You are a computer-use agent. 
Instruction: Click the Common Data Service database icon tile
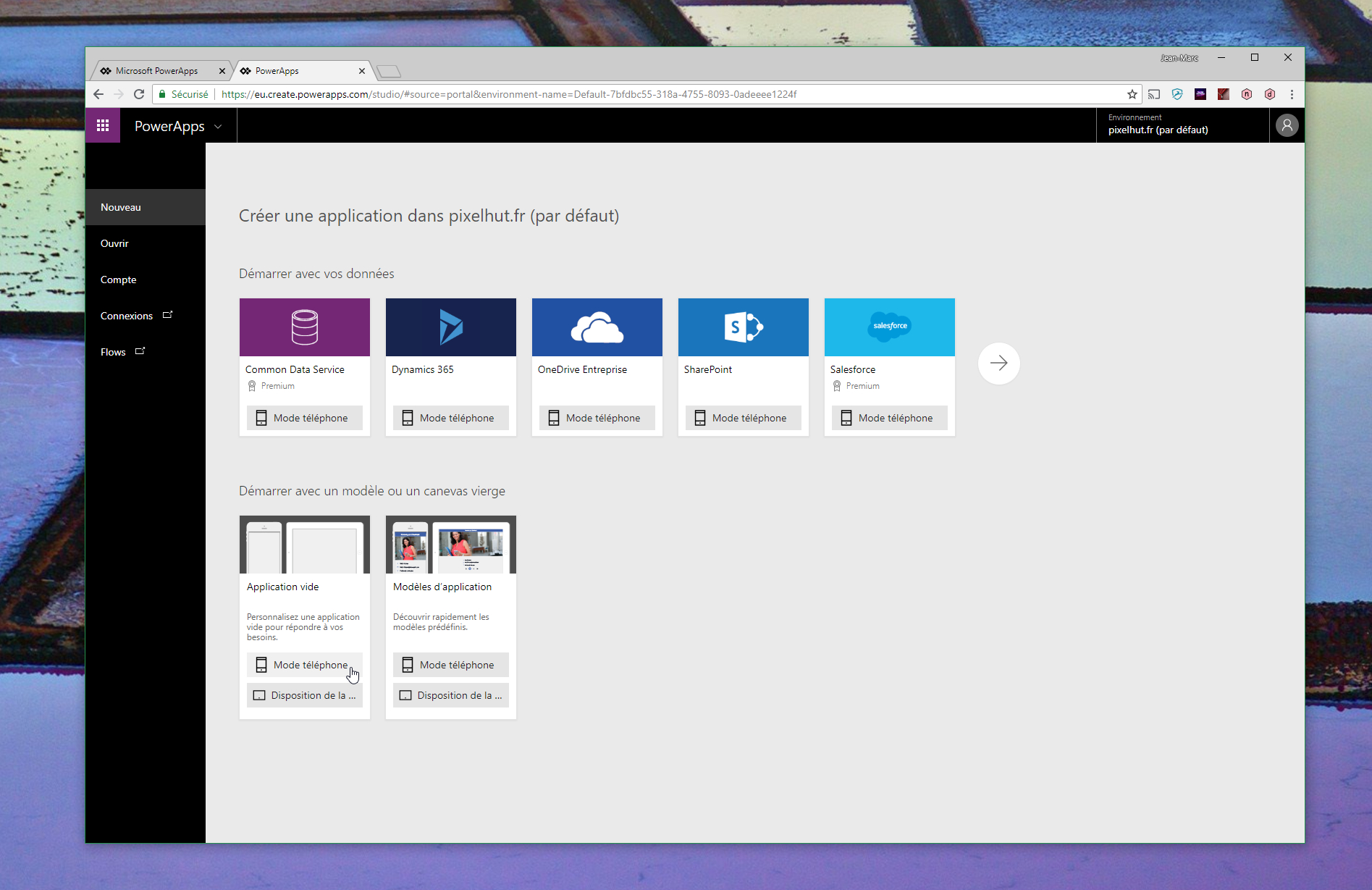305,327
